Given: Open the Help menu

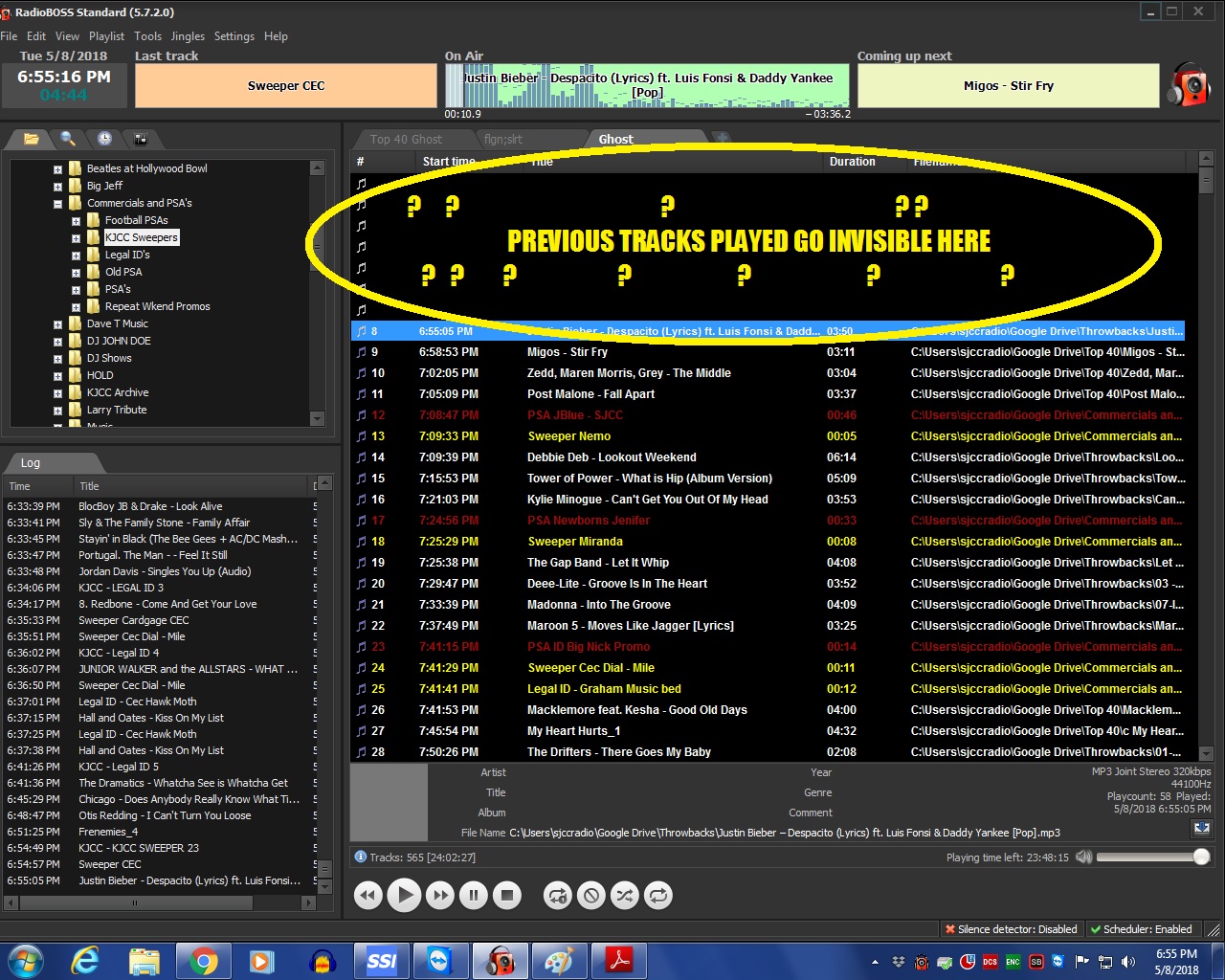Looking at the screenshot, I should [x=276, y=36].
